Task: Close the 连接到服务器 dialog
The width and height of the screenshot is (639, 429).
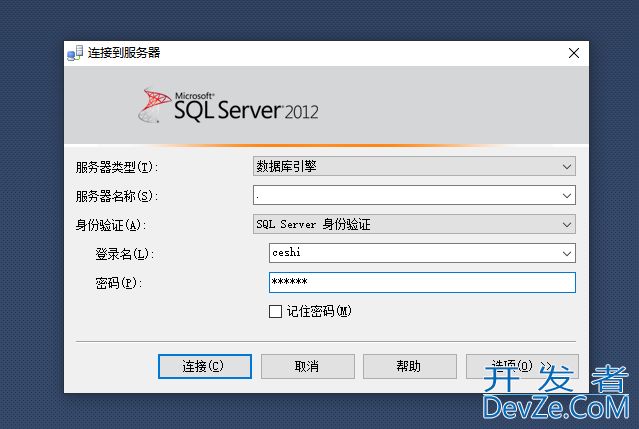Action: point(574,53)
